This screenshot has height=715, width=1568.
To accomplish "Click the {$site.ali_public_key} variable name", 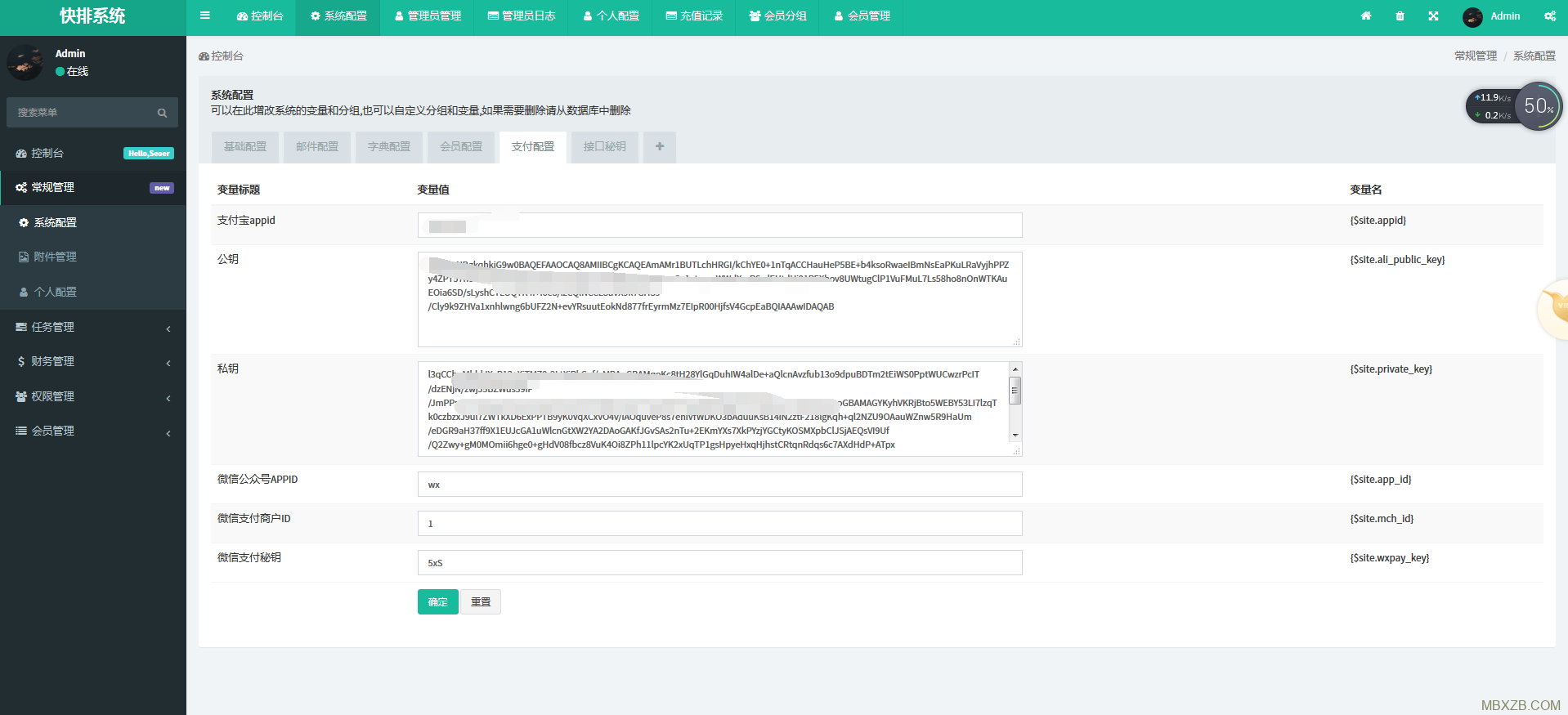I will [x=1398, y=260].
